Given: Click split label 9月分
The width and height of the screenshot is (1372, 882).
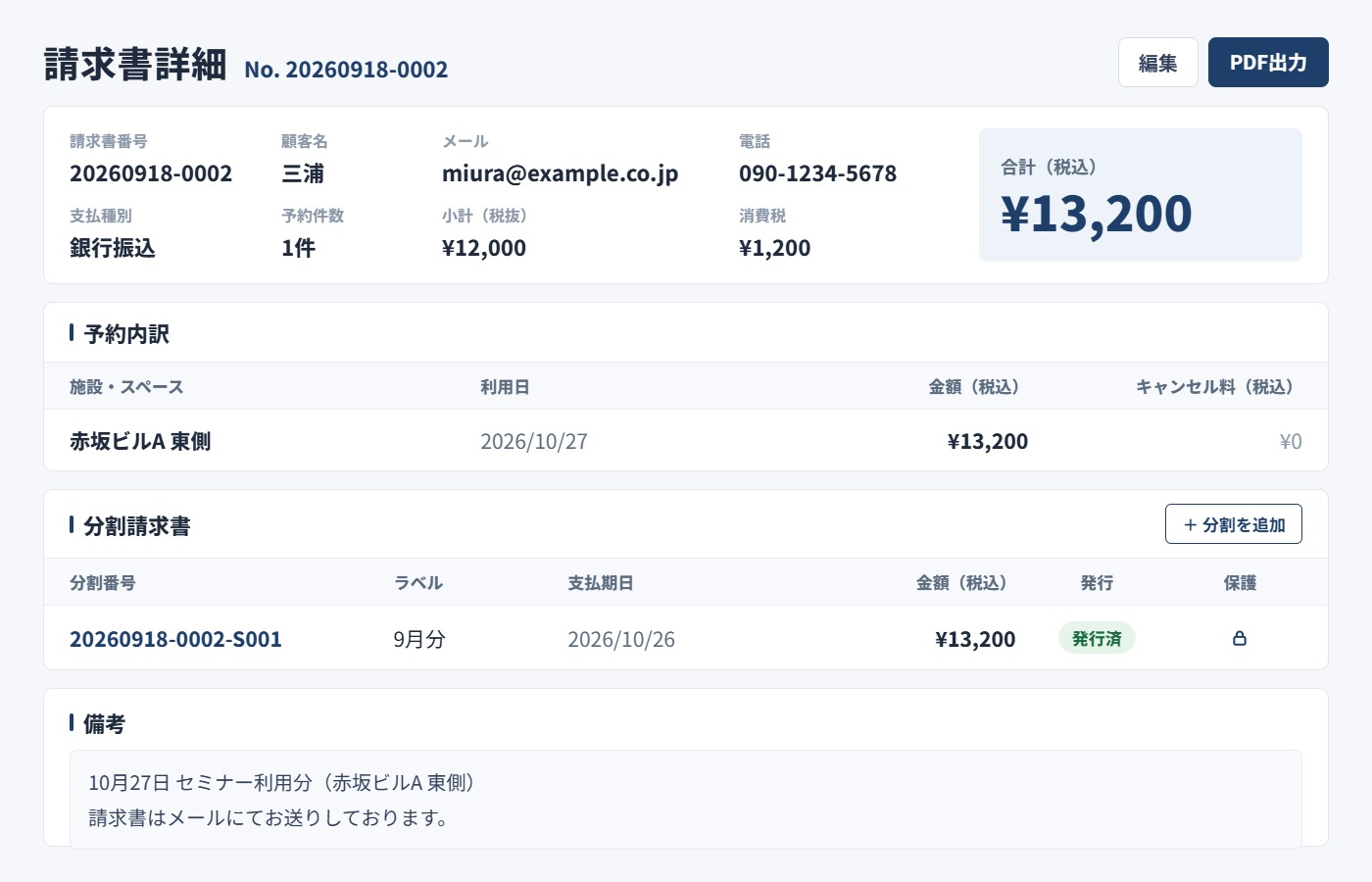Looking at the screenshot, I should 419,639.
